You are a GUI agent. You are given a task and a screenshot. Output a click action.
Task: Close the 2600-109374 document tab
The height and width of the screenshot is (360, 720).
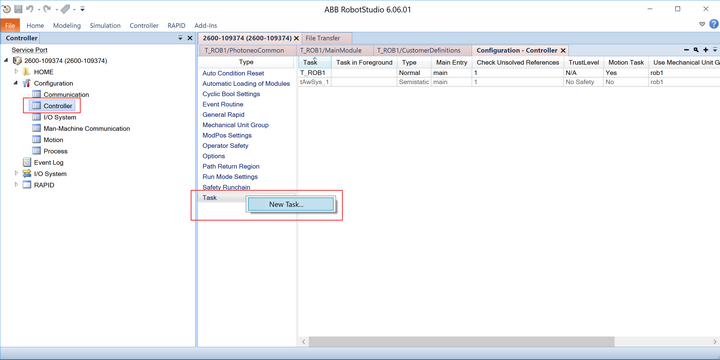point(296,38)
